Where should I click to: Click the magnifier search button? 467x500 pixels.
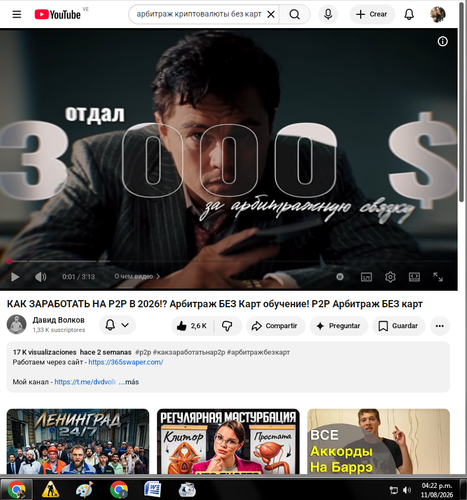coord(294,14)
